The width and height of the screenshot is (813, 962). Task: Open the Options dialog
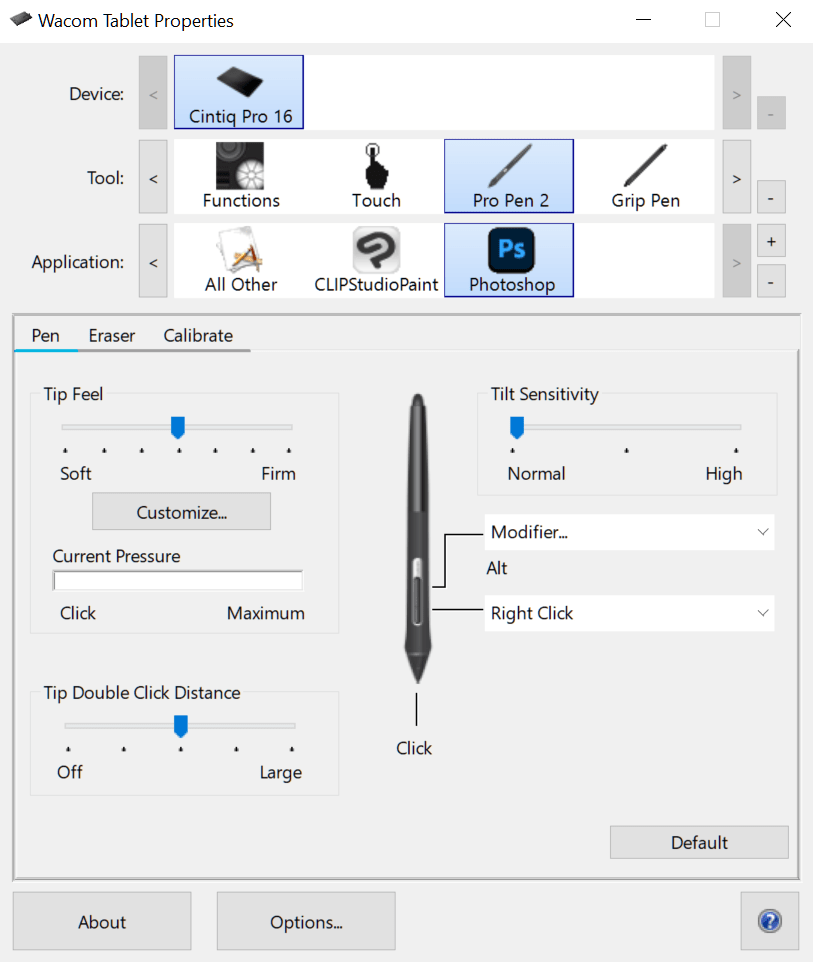[x=305, y=921]
